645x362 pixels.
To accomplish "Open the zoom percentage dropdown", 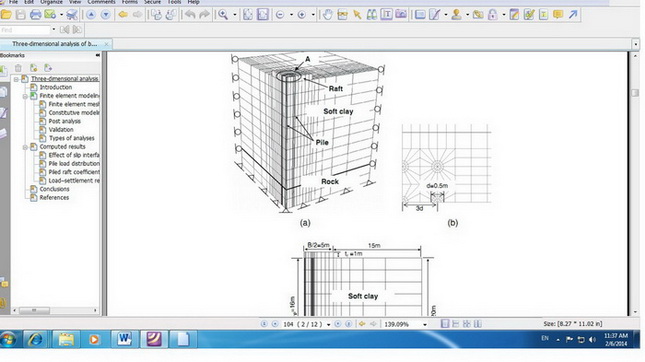I will (425, 324).
